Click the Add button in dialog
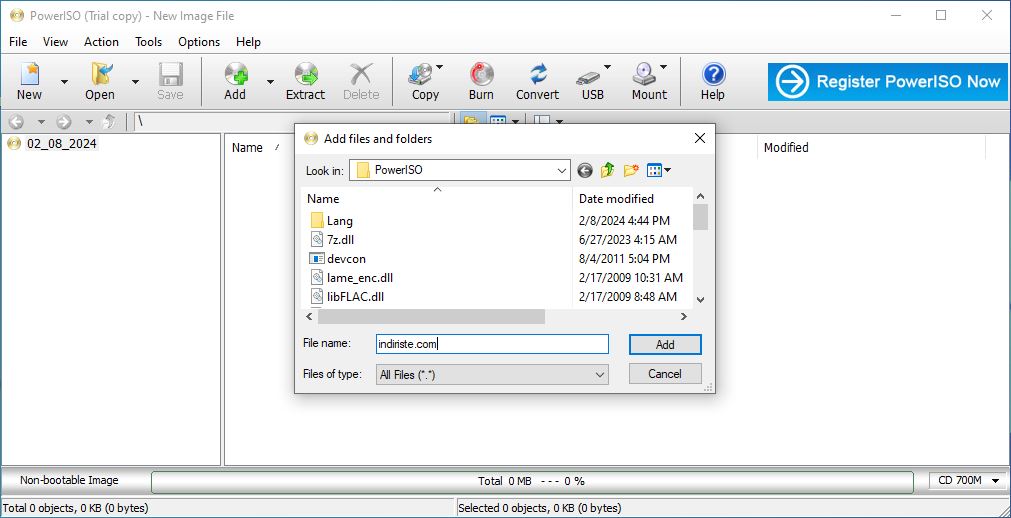 coord(665,344)
